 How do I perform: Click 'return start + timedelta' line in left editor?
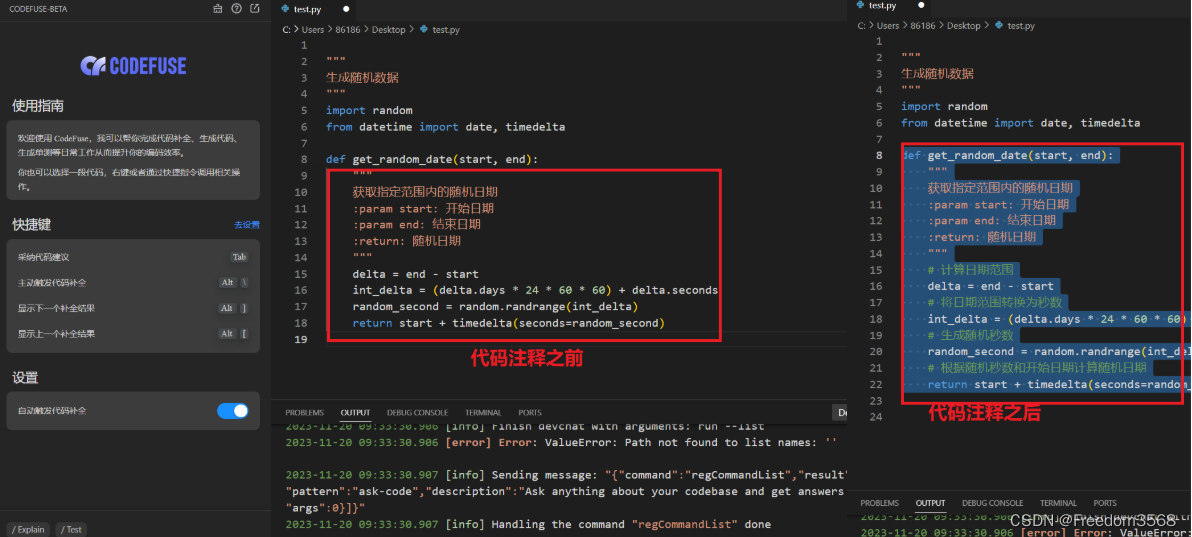pyautogui.click(x=509, y=323)
